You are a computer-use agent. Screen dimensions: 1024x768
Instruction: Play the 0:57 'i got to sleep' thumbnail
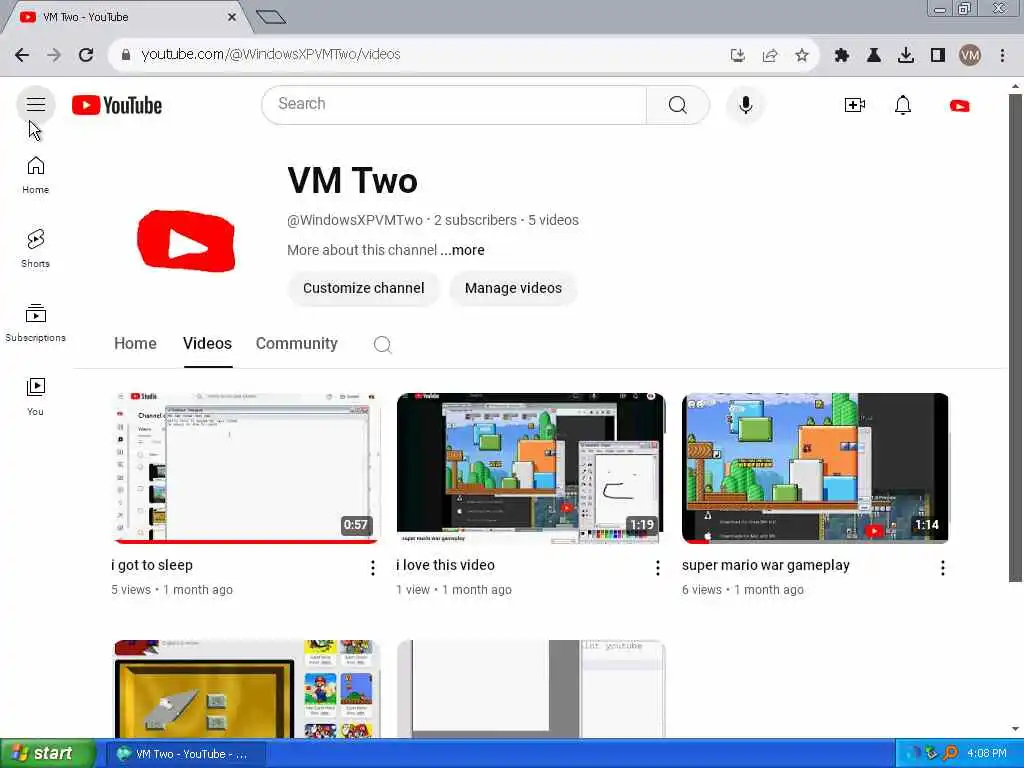246,468
